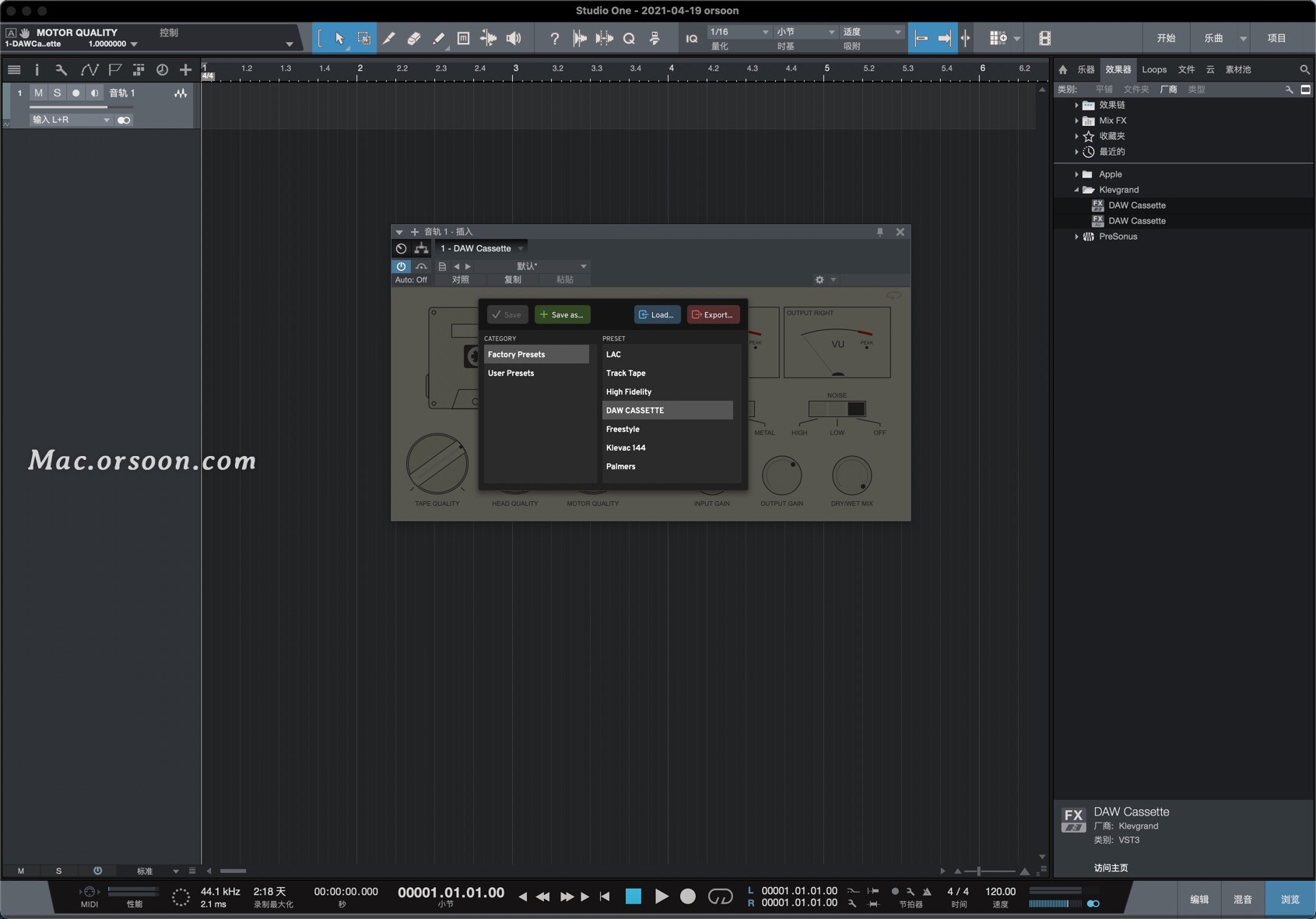Switch to the Loops tab
Screen dimensions: 1316x919
pyautogui.click(x=1153, y=69)
